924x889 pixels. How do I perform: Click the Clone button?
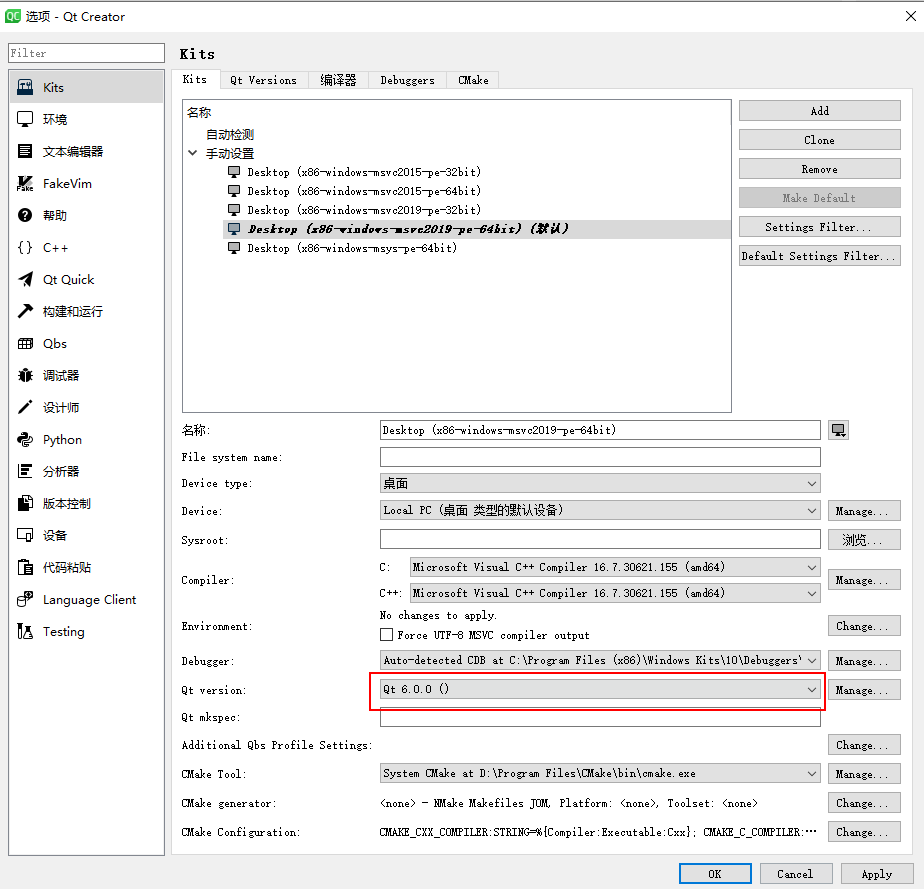[x=820, y=140]
